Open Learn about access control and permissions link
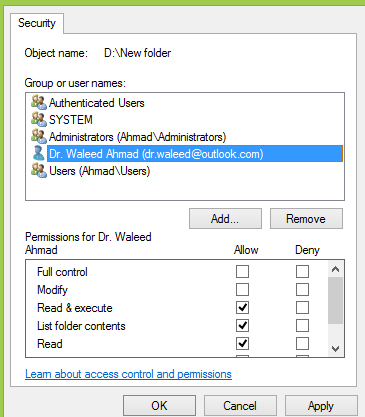The image size is (365, 417). point(128,374)
